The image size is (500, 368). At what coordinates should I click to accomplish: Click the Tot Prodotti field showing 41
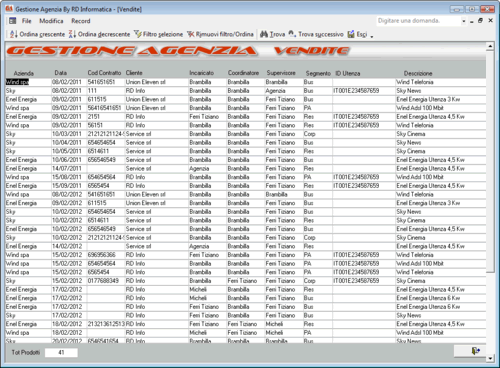61,352
